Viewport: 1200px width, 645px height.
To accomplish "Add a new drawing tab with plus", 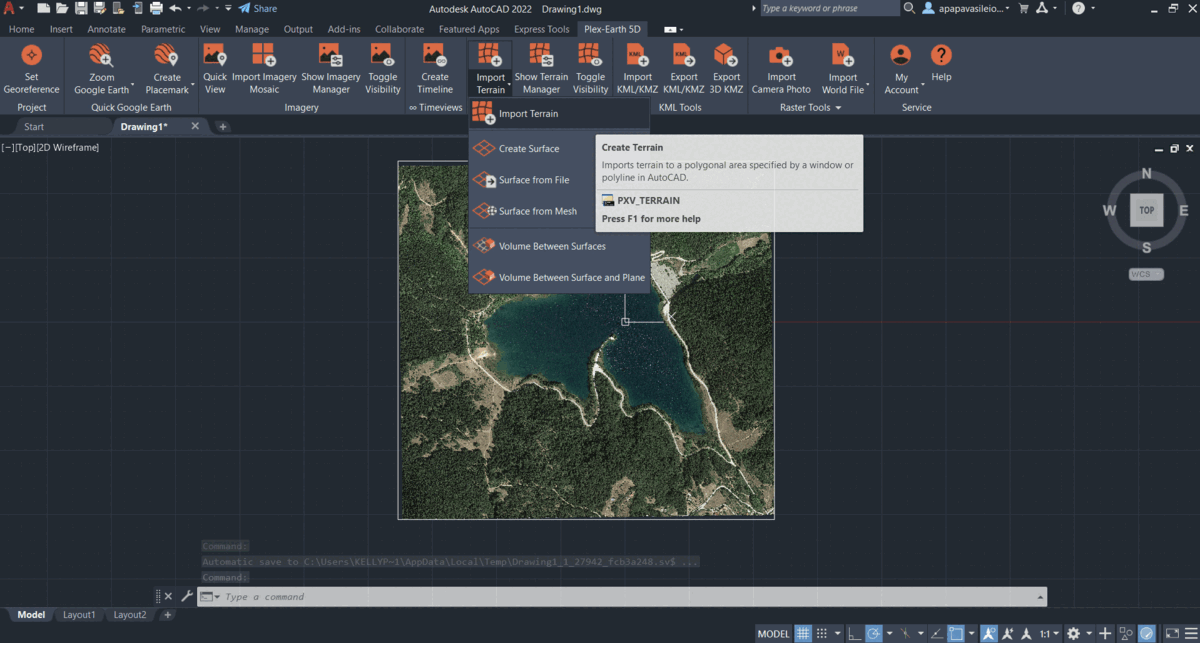I will 223,127.
